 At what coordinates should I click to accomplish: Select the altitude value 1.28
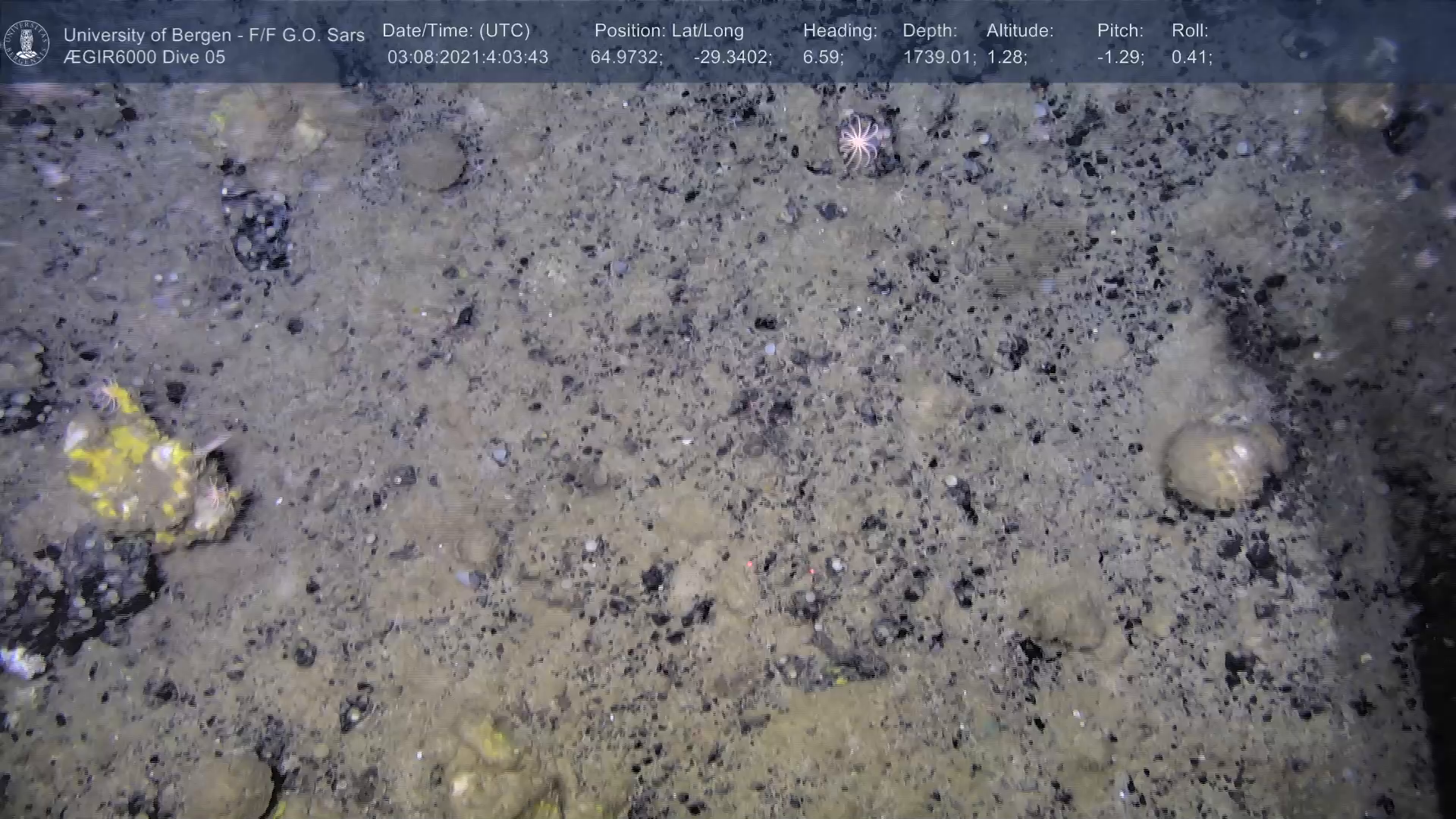click(x=1006, y=58)
